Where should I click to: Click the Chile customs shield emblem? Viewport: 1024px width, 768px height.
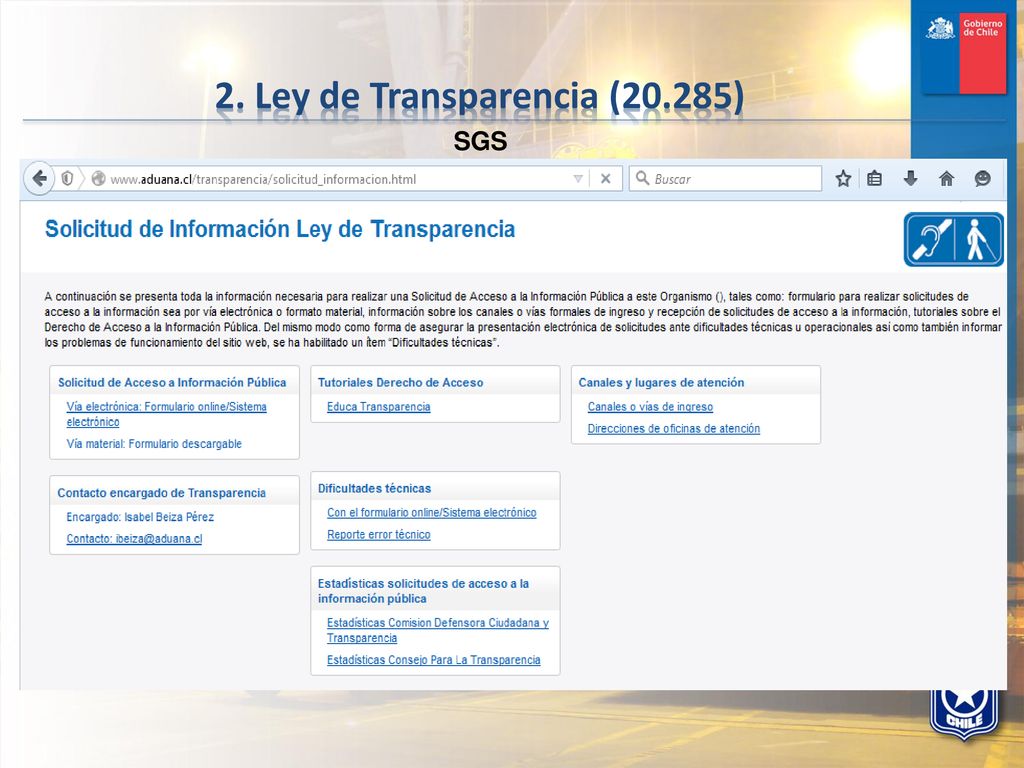click(964, 715)
